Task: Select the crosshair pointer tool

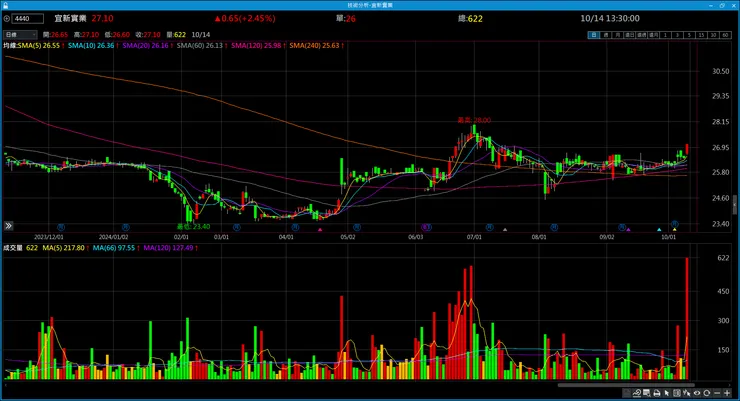Action: tap(687, 393)
